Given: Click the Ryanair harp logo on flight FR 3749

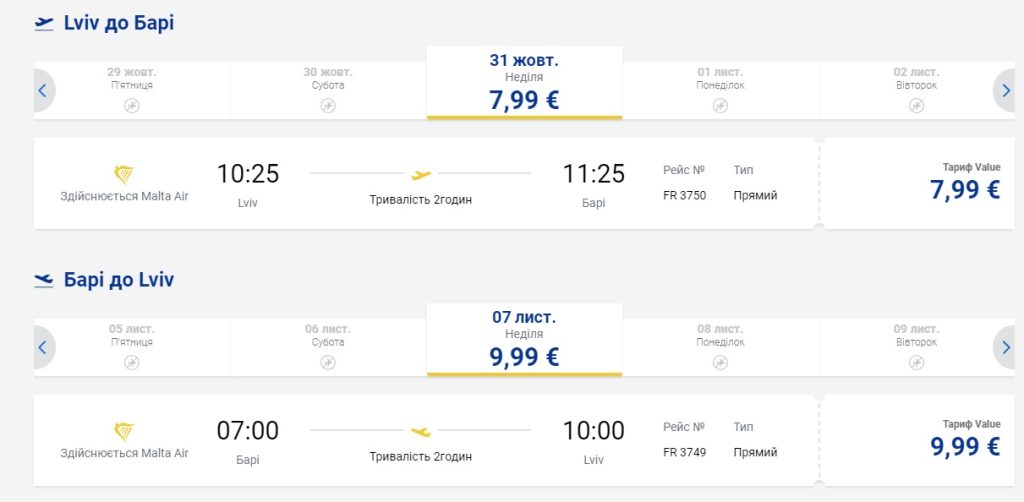Looking at the screenshot, I should pyautogui.click(x=124, y=431).
